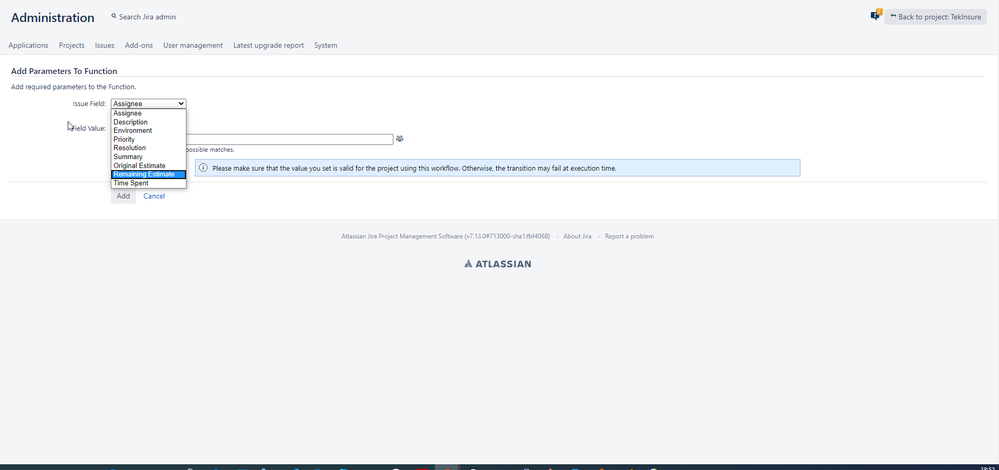The height and width of the screenshot is (470, 999).
Task: Select Summary from the Issue Field list
Action: [148, 157]
